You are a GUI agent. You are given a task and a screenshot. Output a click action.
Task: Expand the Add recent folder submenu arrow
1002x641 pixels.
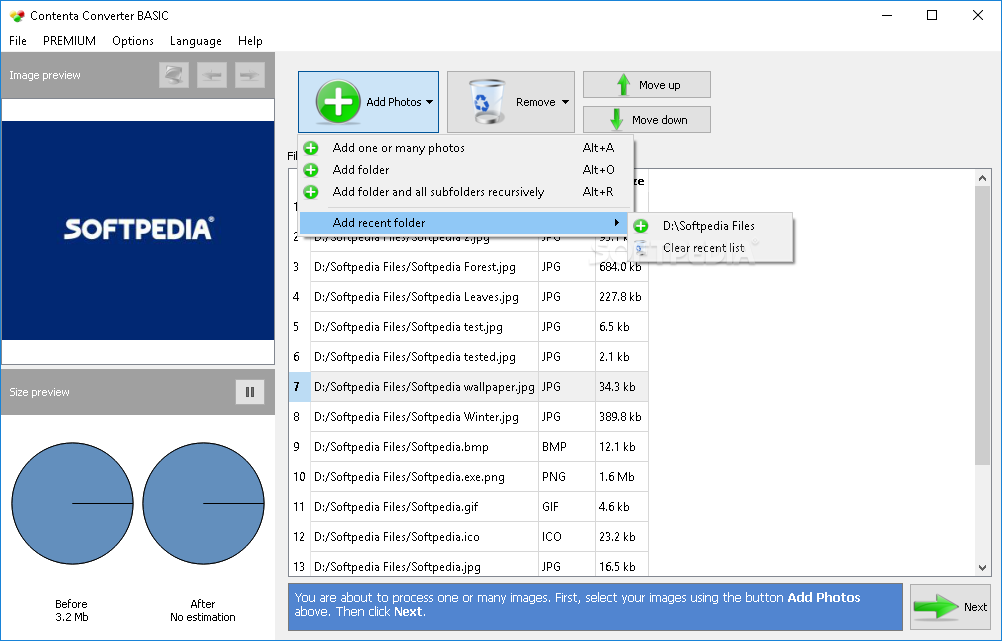click(617, 222)
